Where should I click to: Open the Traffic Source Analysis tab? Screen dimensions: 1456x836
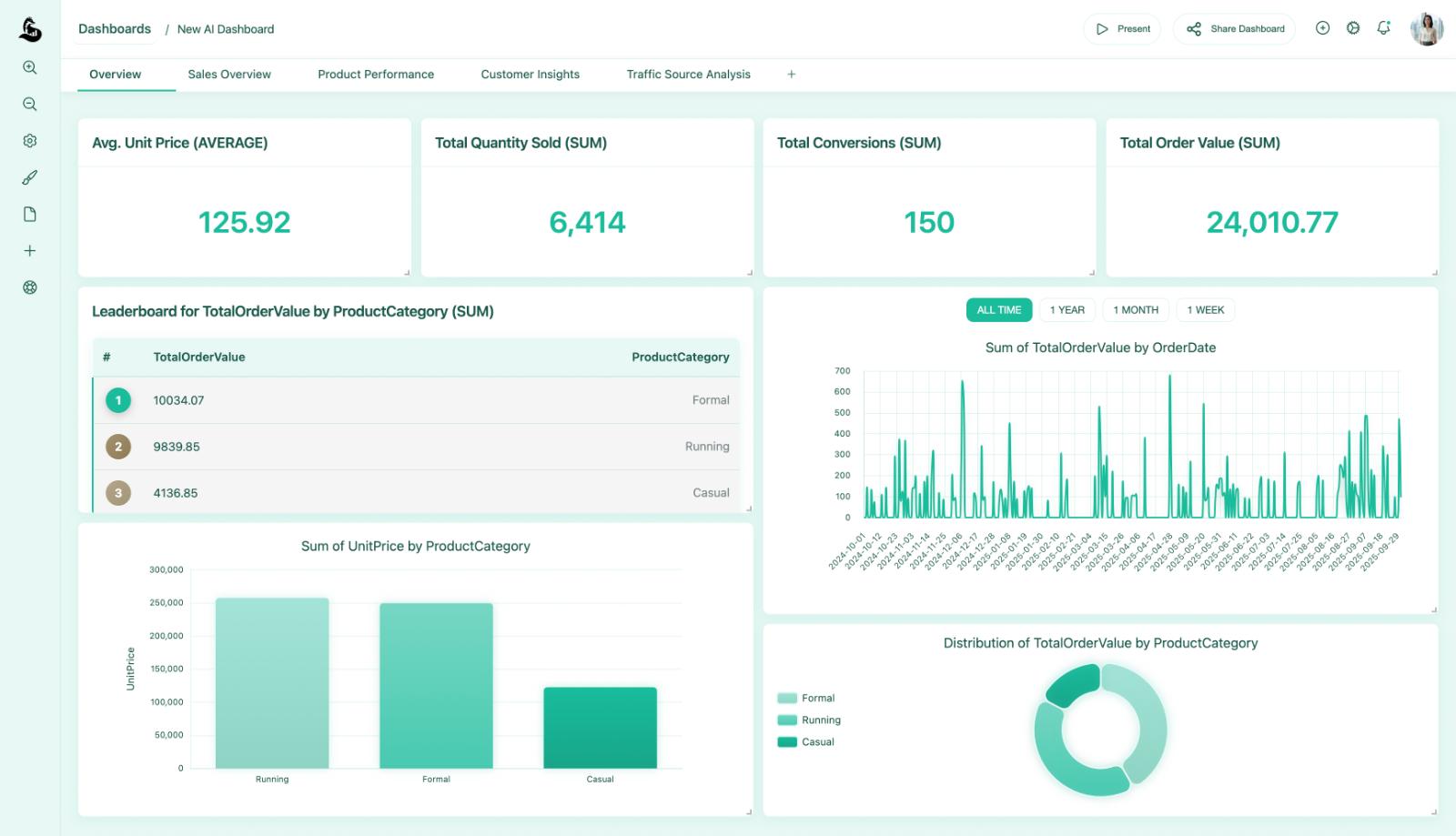pos(688,75)
